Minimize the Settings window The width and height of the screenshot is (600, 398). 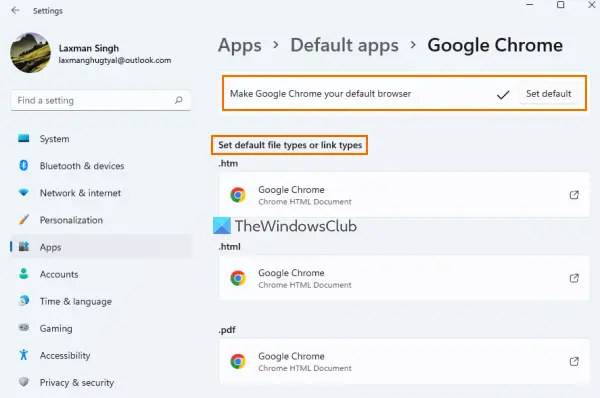pyautogui.click(x=530, y=5)
